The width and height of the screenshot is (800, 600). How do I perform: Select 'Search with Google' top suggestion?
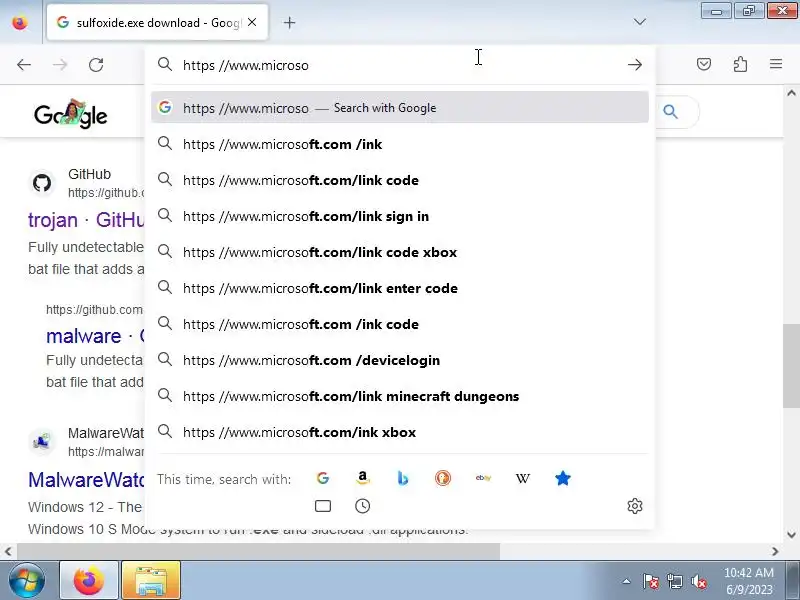[x=399, y=108]
